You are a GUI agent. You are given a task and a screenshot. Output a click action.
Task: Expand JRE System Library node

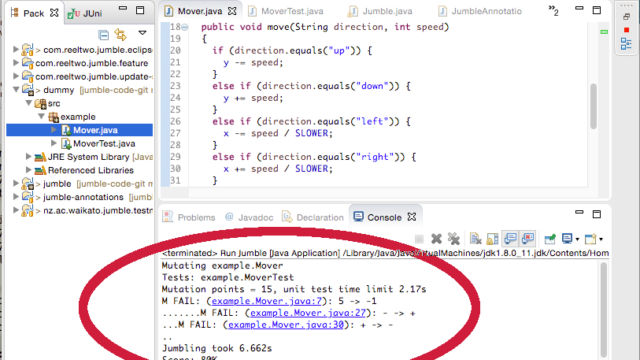point(28,156)
